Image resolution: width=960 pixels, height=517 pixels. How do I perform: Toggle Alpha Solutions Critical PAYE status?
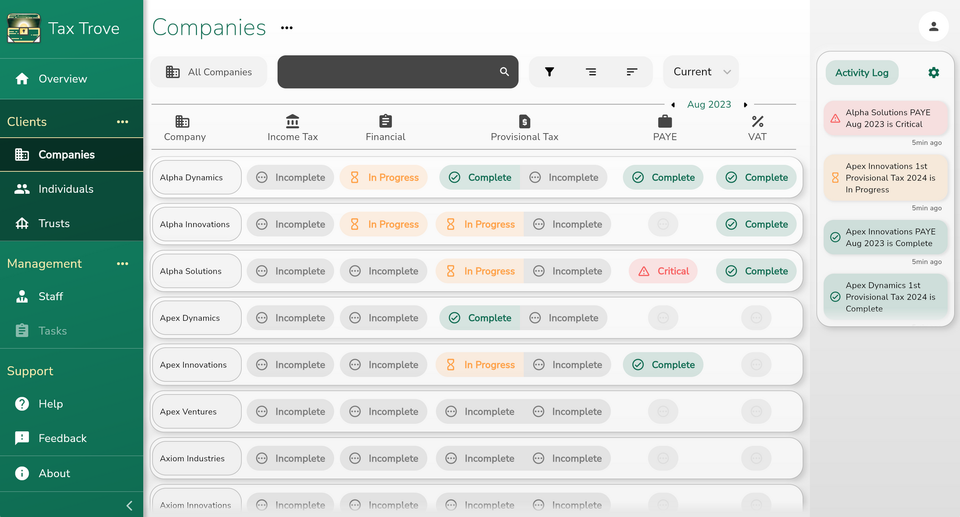[663, 271]
